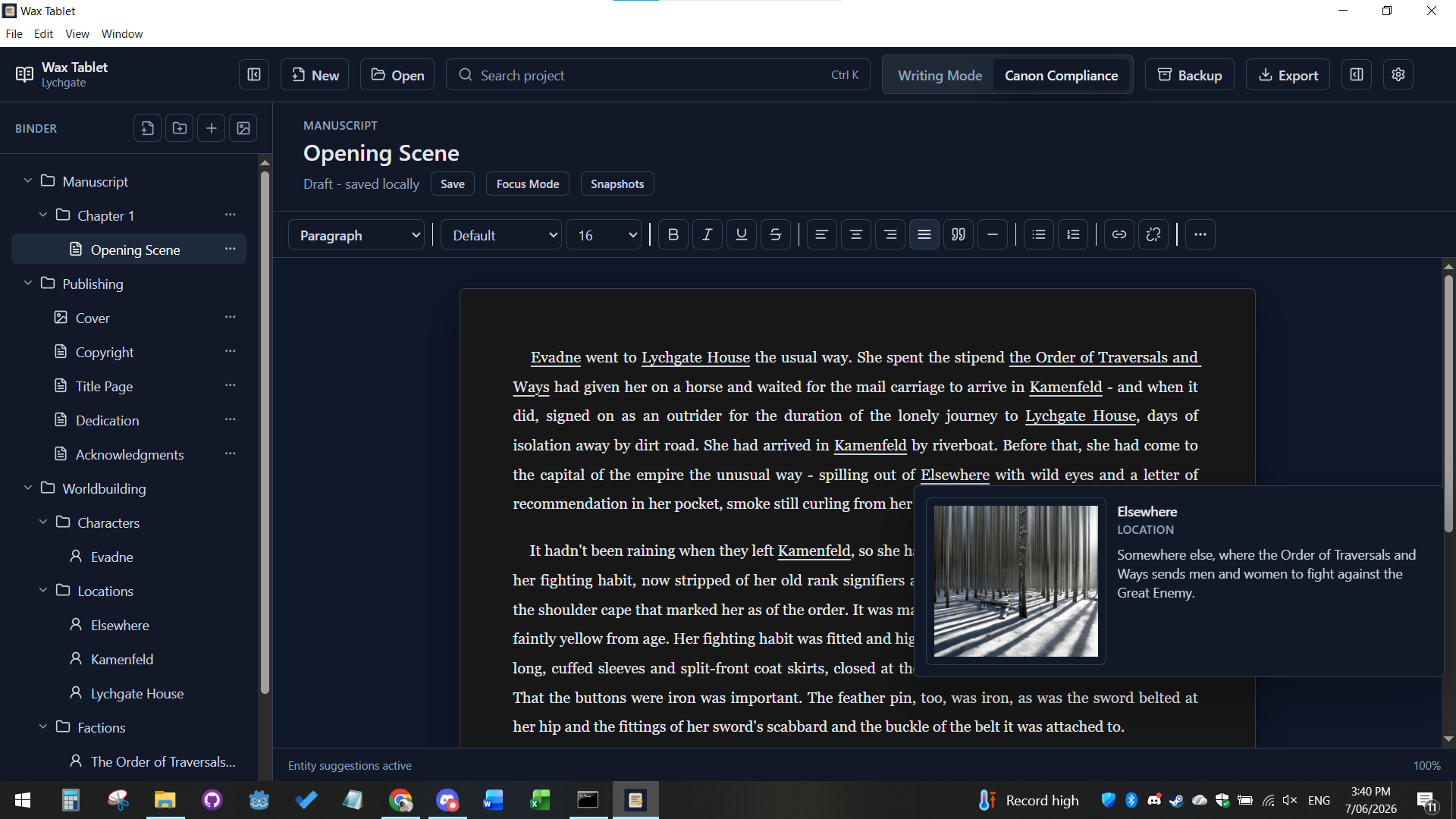The height and width of the screenshot is (819, 1456).
Task: Toggle italic formatting
Action: click(708, 234)
